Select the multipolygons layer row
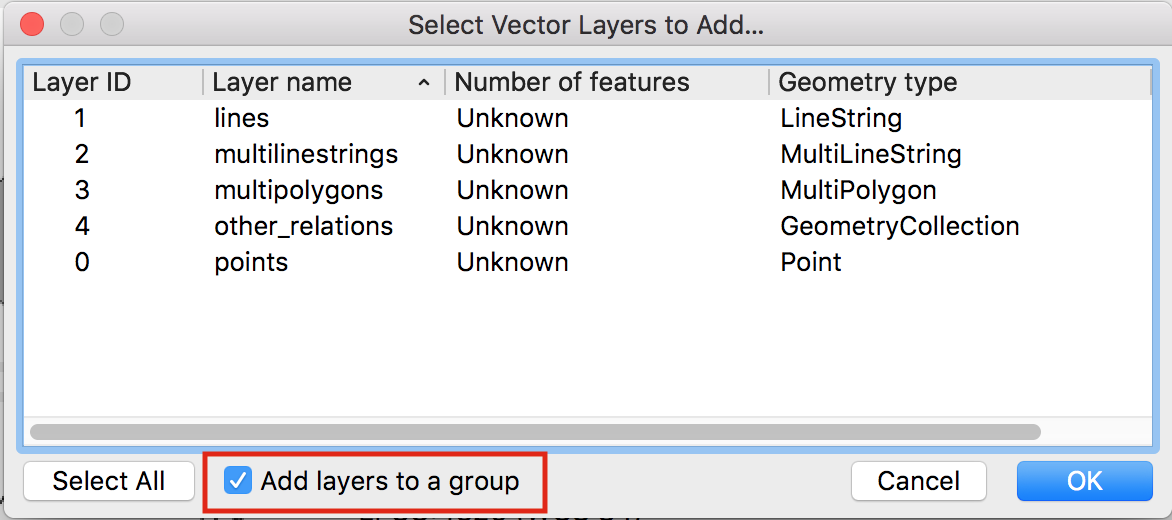Image resolution: width=1172 pixels, height=520 pixels. [587, 191]
